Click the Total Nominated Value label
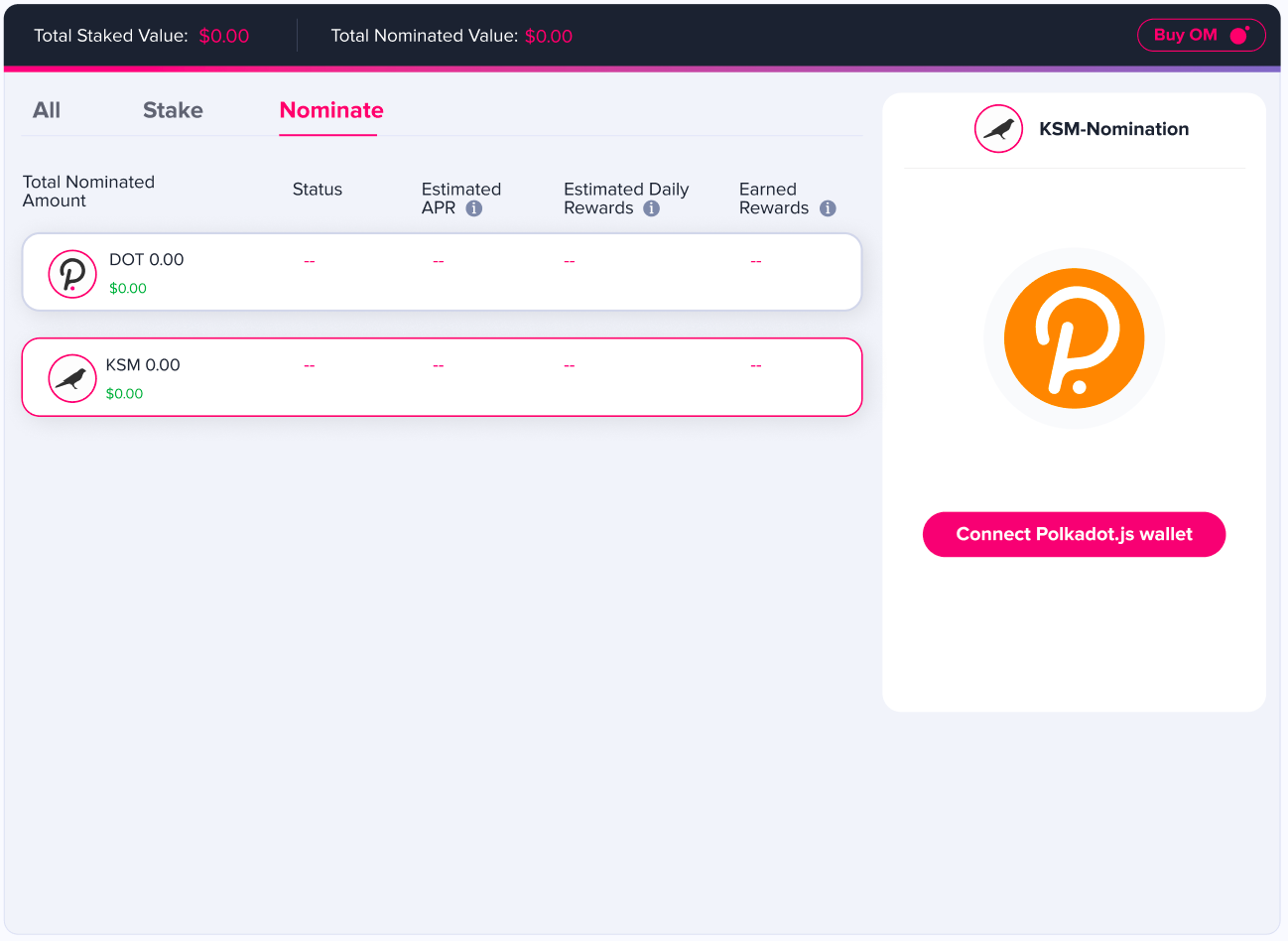 click(425, 36)
